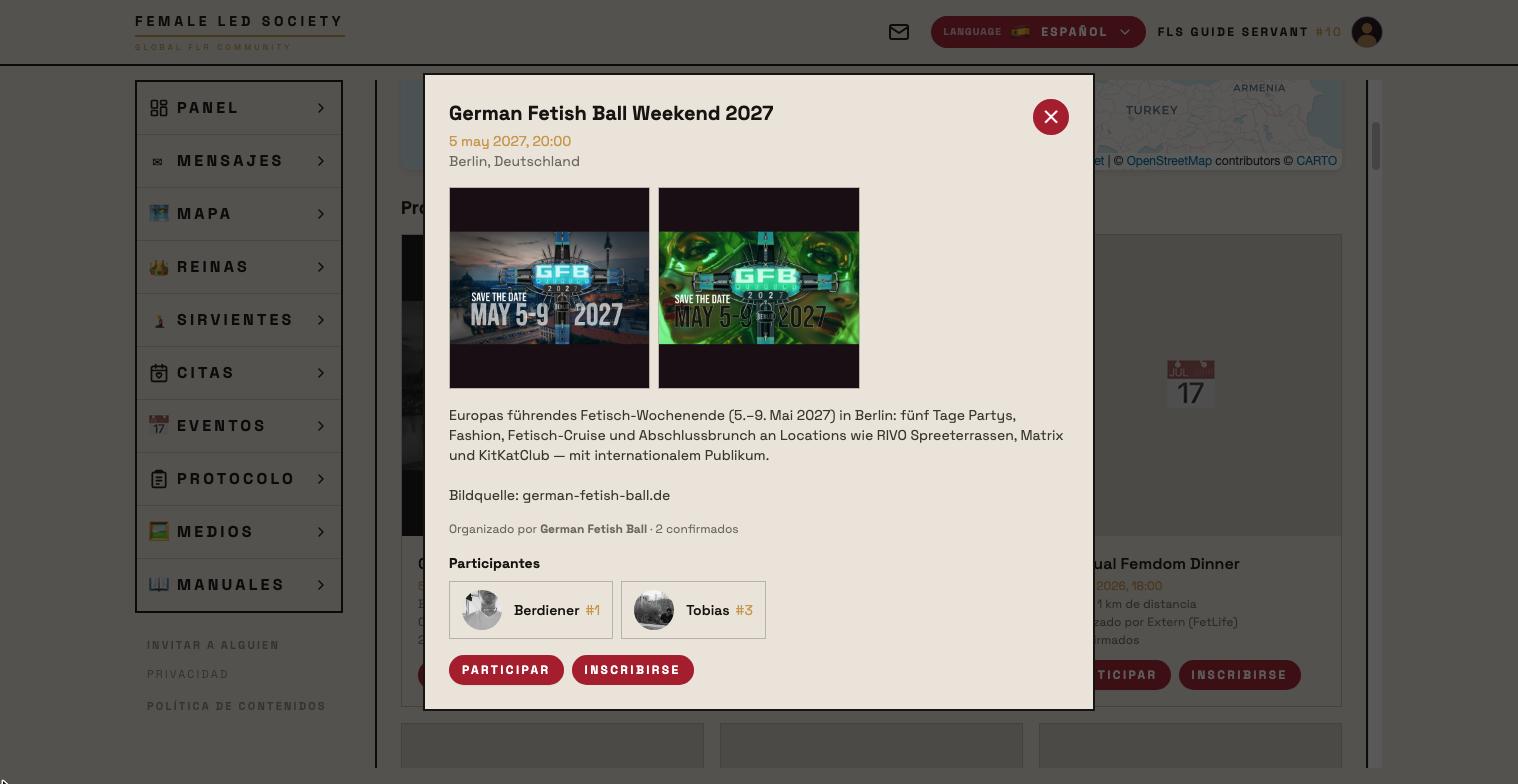The width and height of the screenshot is (1518, 784).
Task: Click Inscribirse on the Femdom Dinner card
Action: pos(1239,675)
